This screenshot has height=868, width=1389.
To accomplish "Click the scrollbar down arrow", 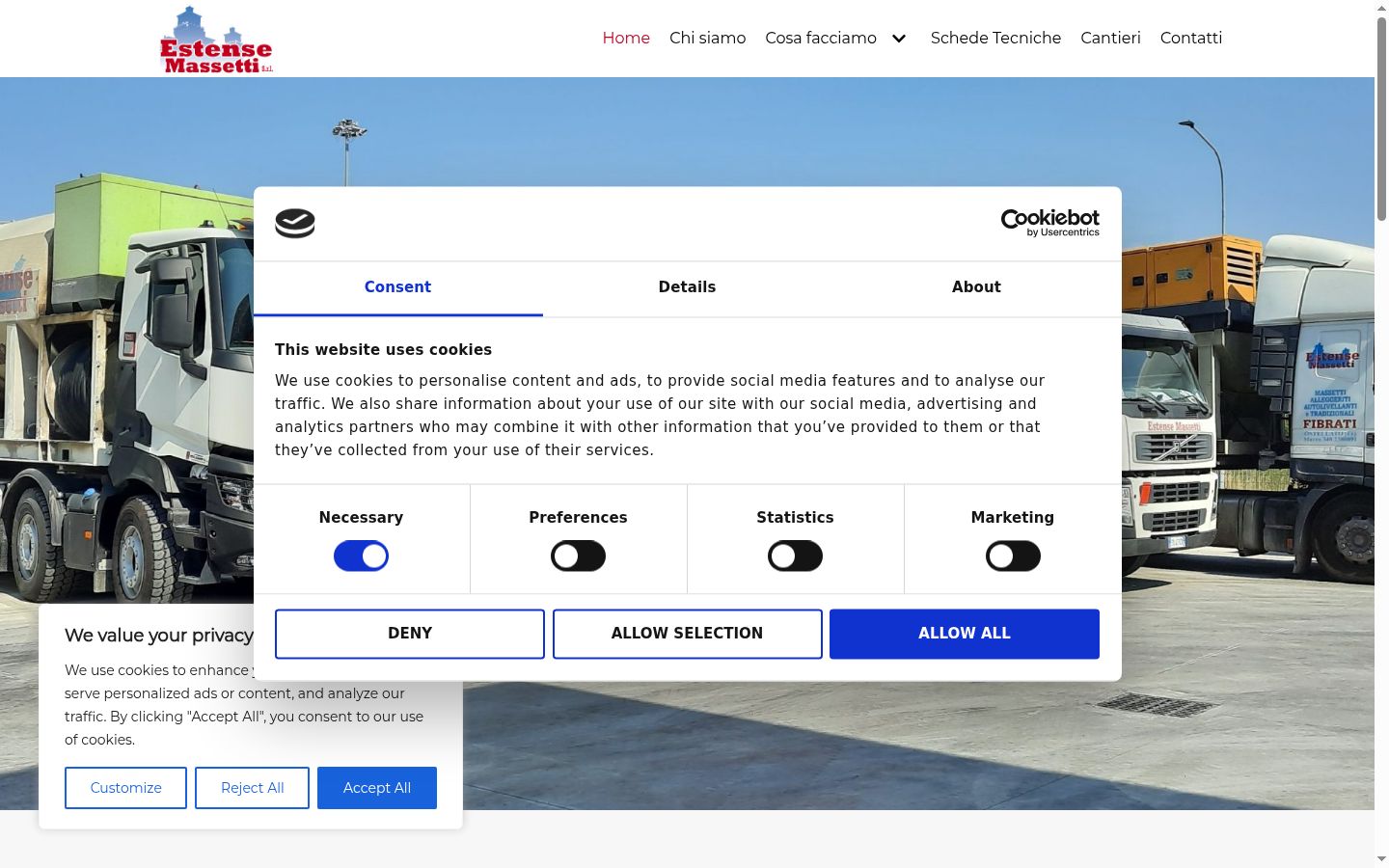I will tap(1381, 859).
